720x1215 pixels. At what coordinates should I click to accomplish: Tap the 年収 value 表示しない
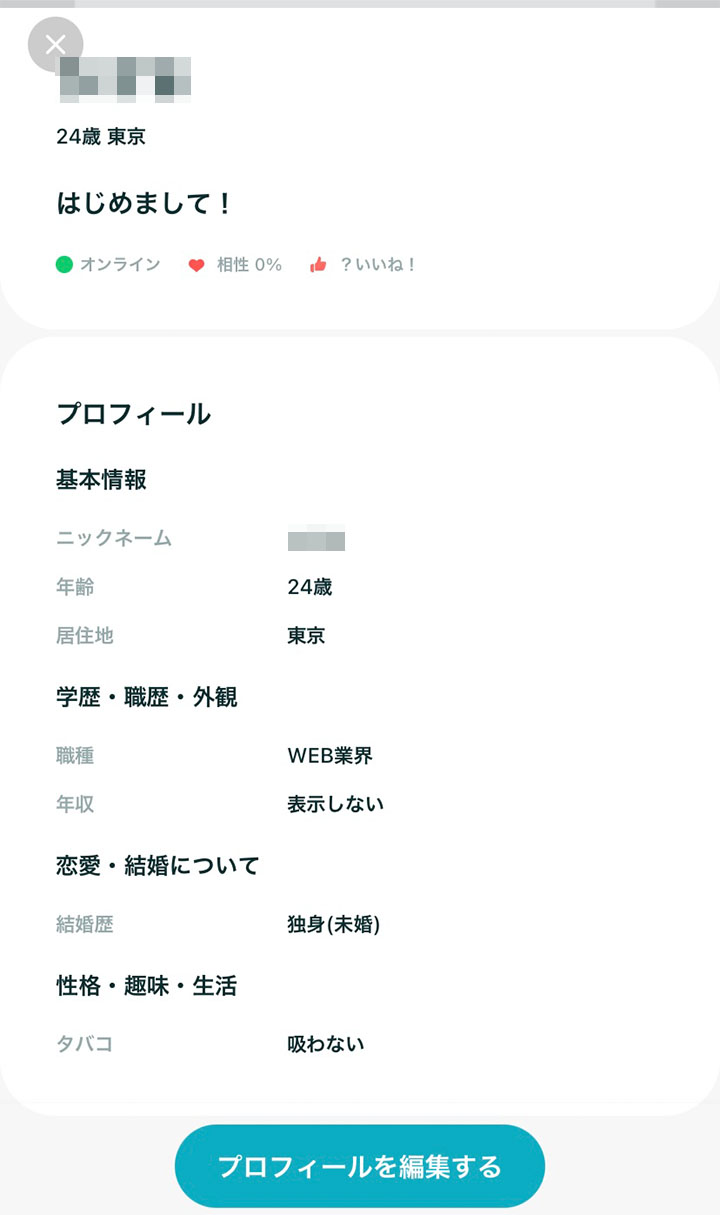(336, 804)
